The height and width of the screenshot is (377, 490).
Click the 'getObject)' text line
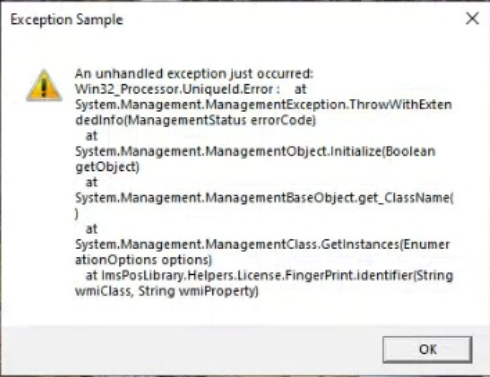point(107,167)
